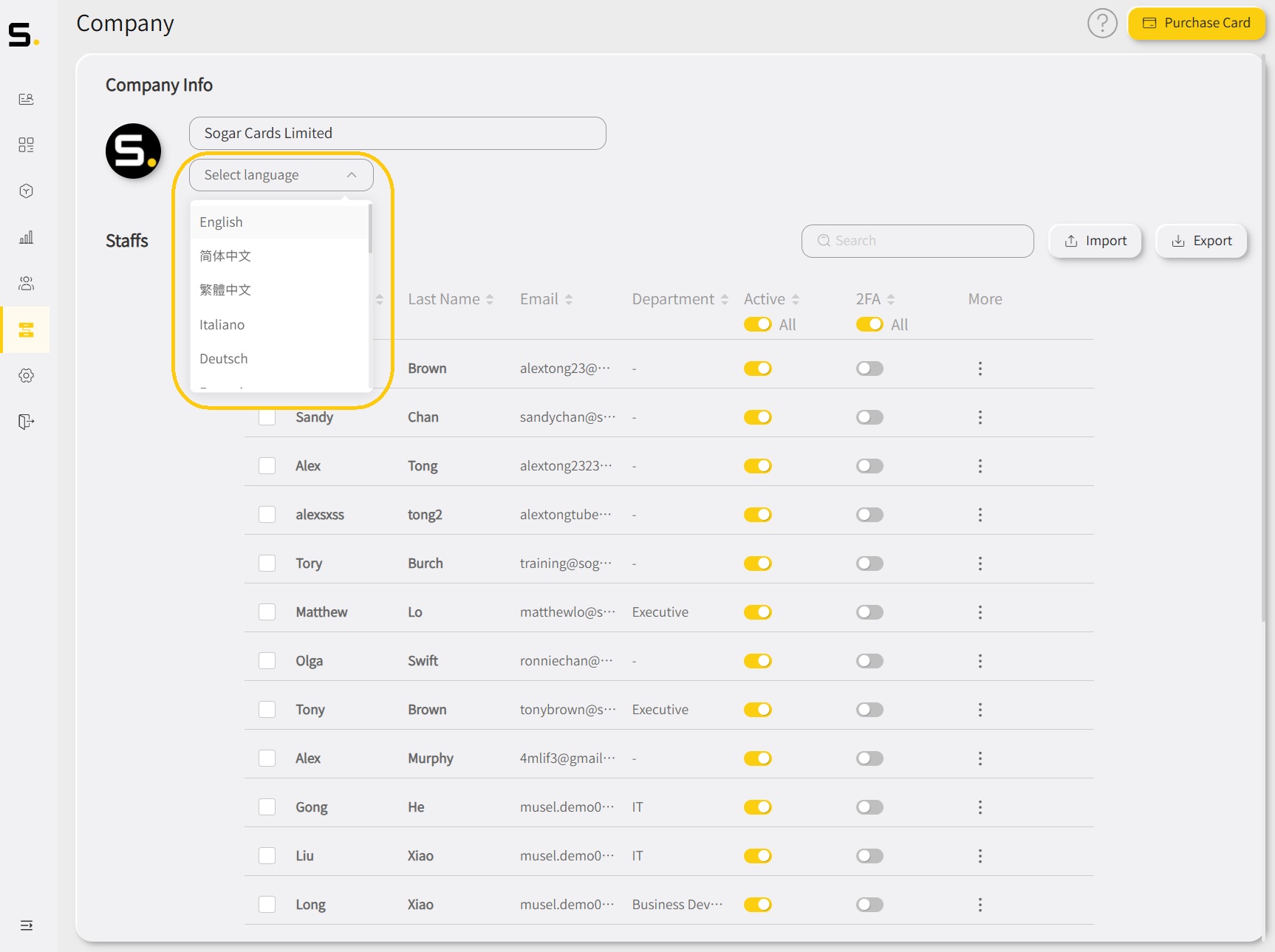Image resolution: width=1275 pixels, height=952 pixels.
Task: Tick the checkbox for Long Xiao
Action: pyautogui.click(x=267, y=905)
